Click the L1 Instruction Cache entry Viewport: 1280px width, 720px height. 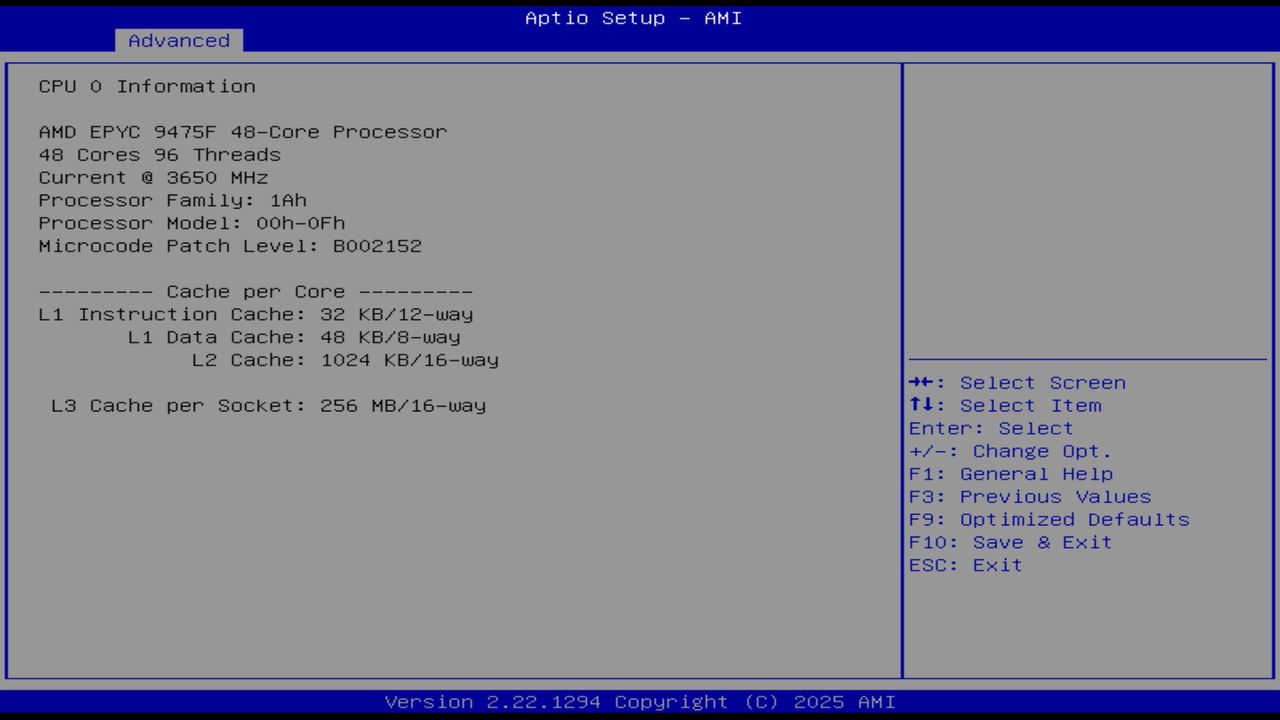point(255,314)
